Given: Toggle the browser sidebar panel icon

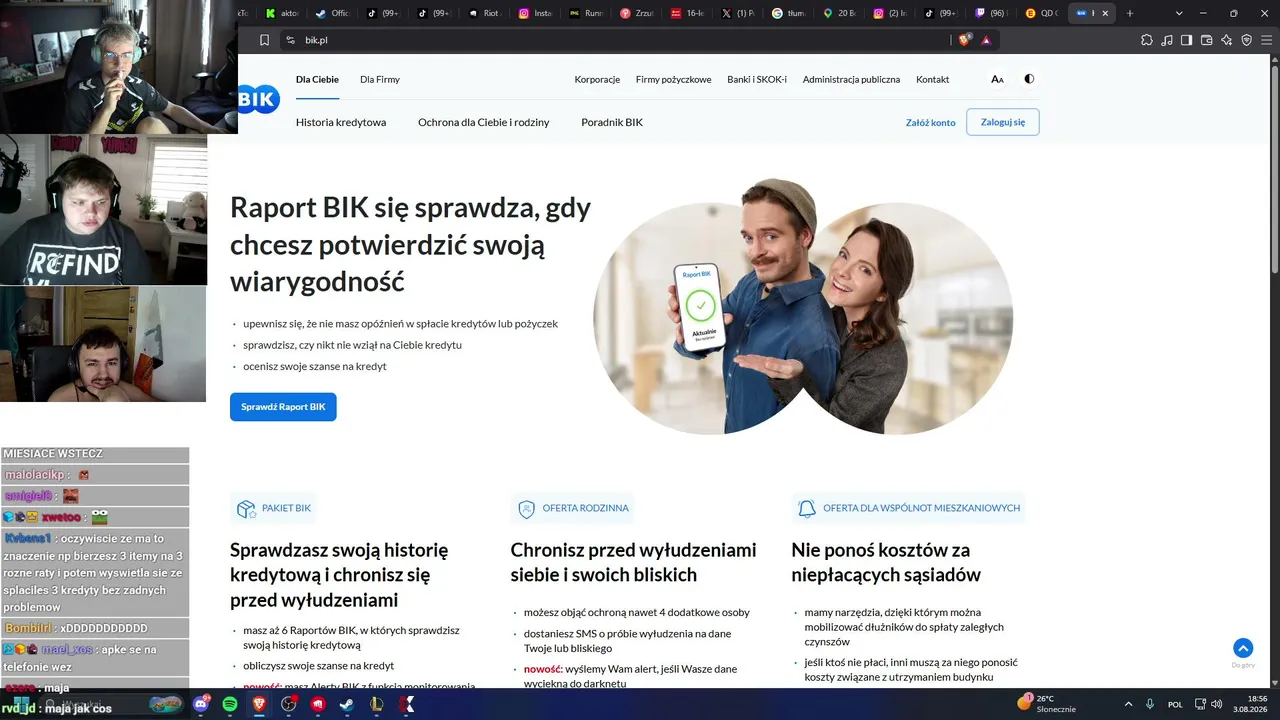Looking at the screenshot, I should [1187, 40].
